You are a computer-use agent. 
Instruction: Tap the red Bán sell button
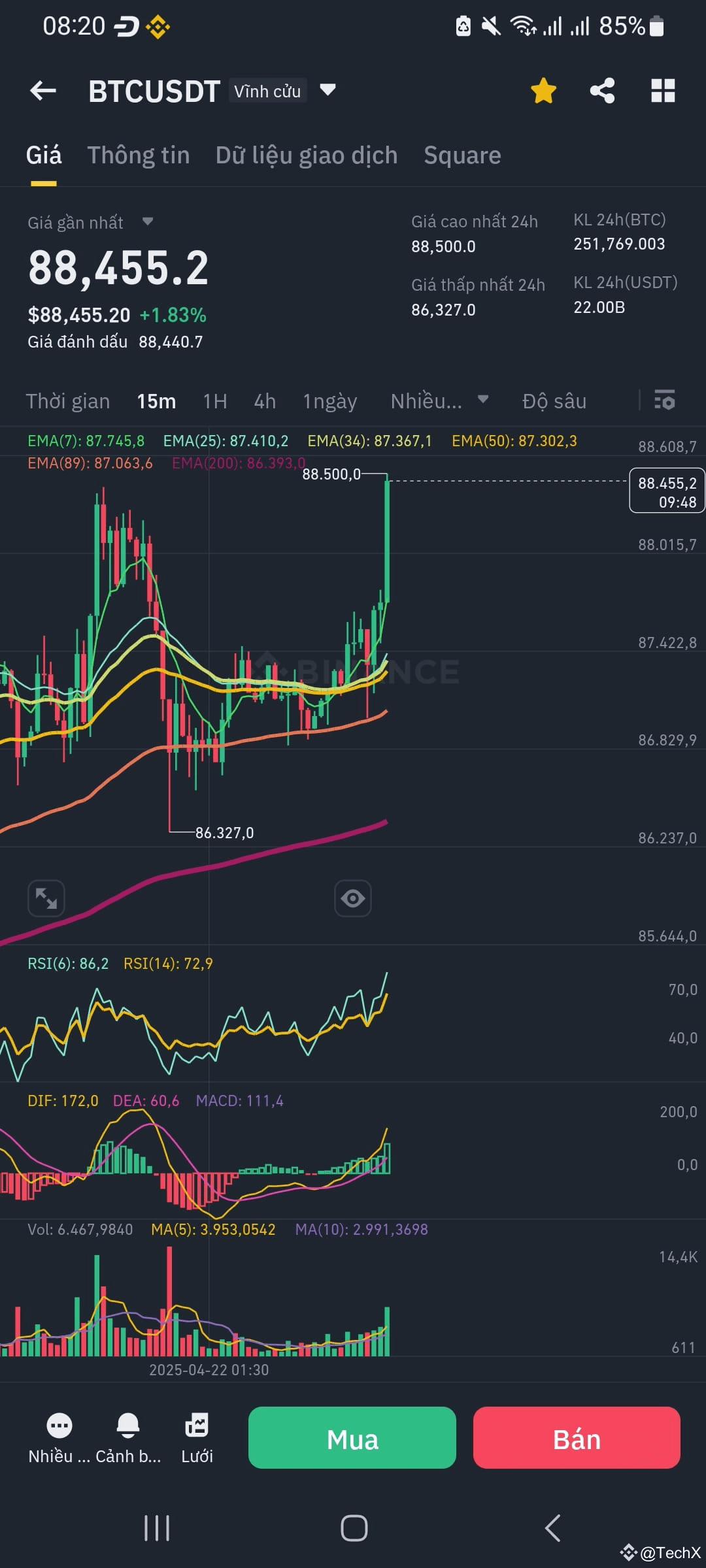[x=577, y=1437]
